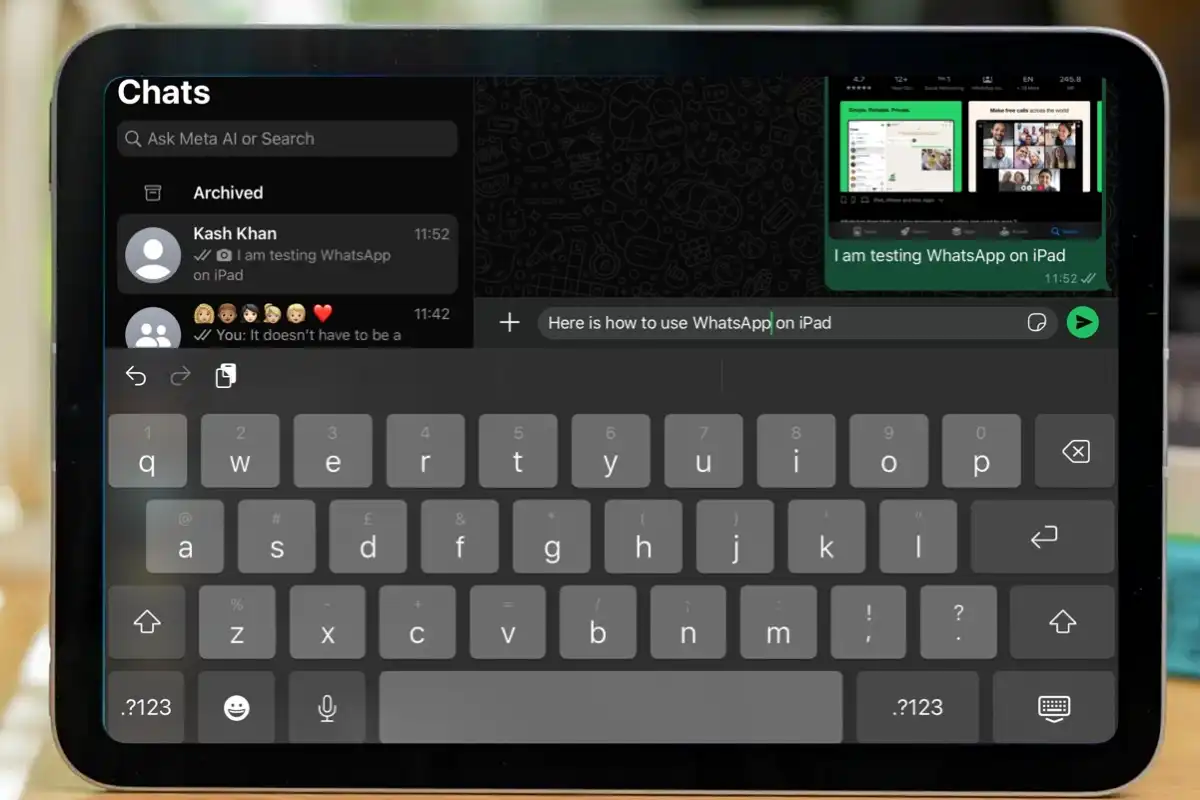Toggle the left Shift key
Viewport: 1200px width, 800px height.
point(147,622)
